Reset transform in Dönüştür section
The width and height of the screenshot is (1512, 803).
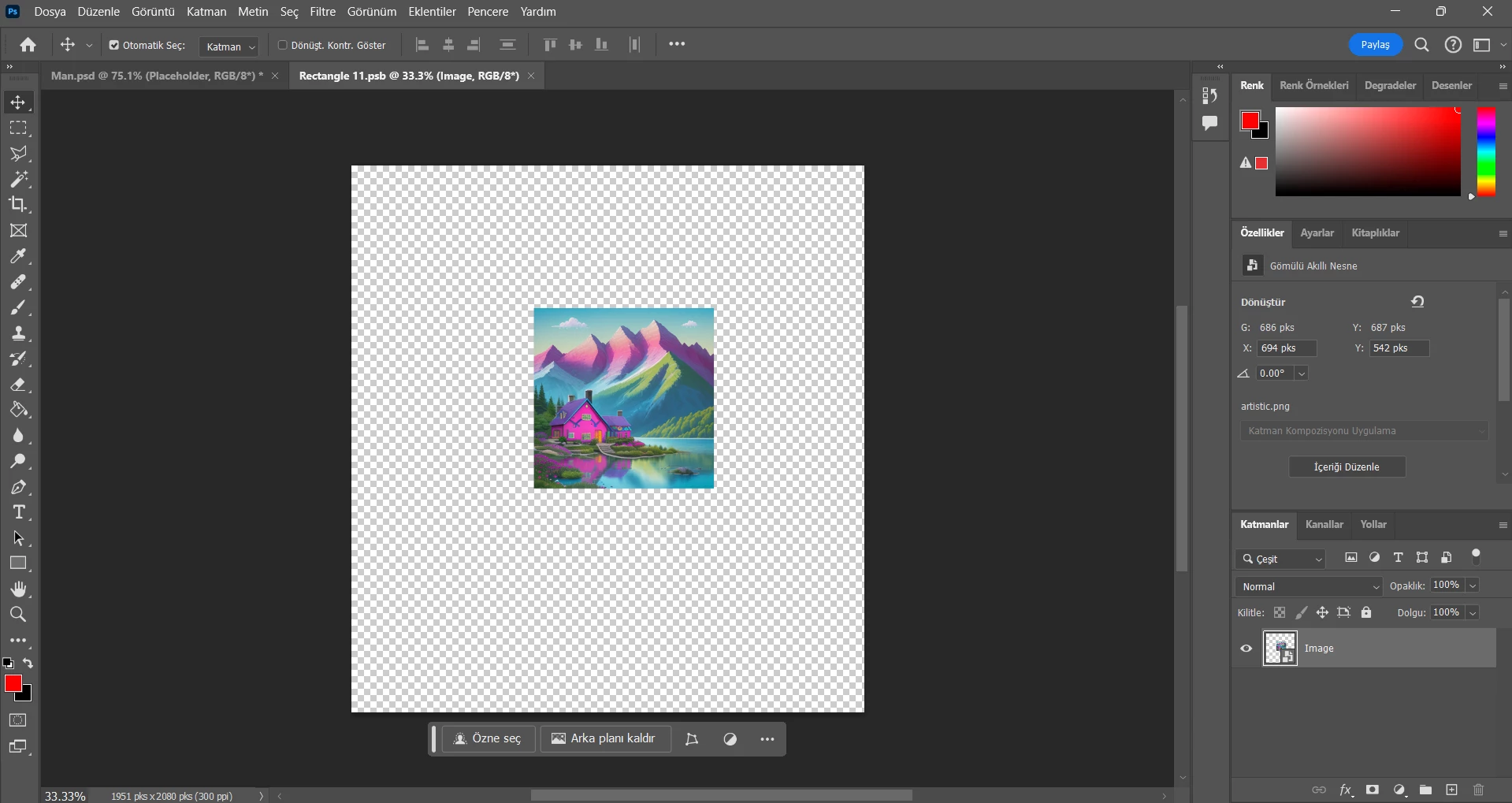click(1417, 302)
